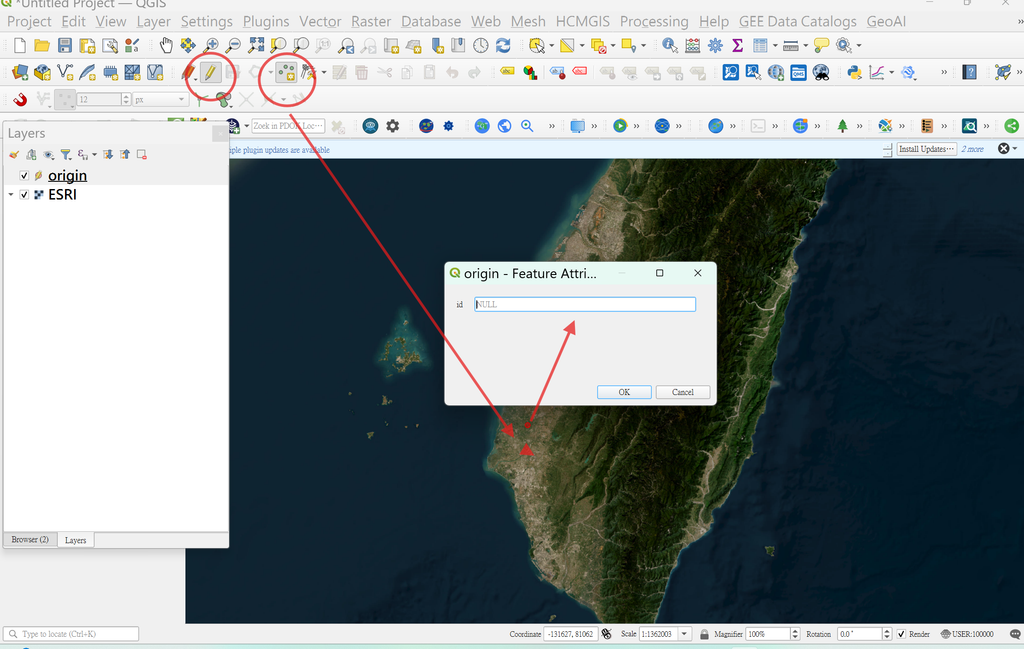Click the id NULL input field
The height and width of the screenshot is (649, 1024).
pos(585,304)
